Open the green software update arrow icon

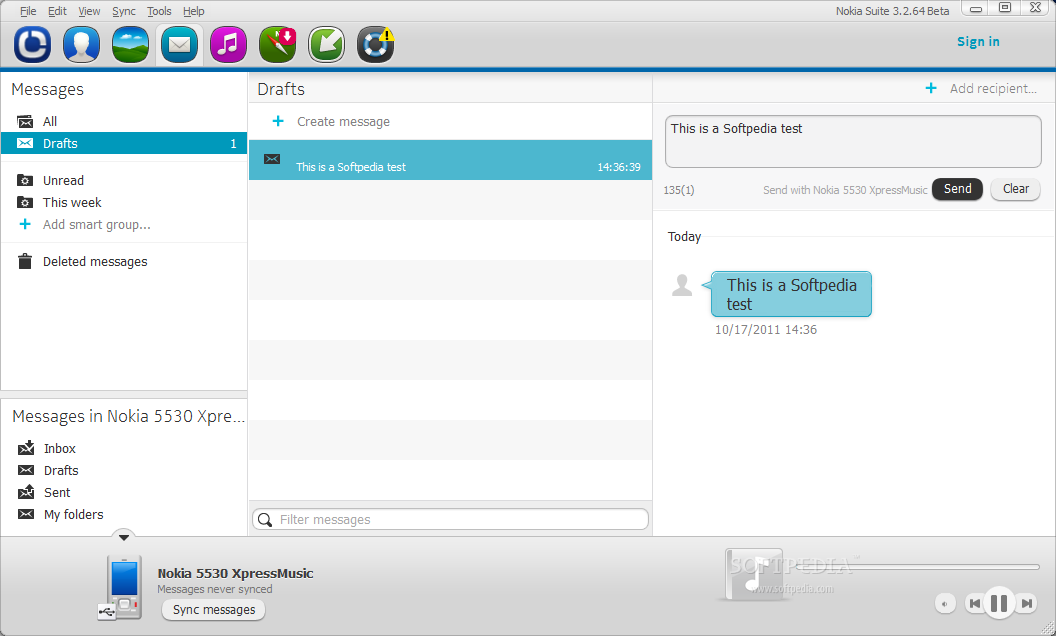point(327,44)
